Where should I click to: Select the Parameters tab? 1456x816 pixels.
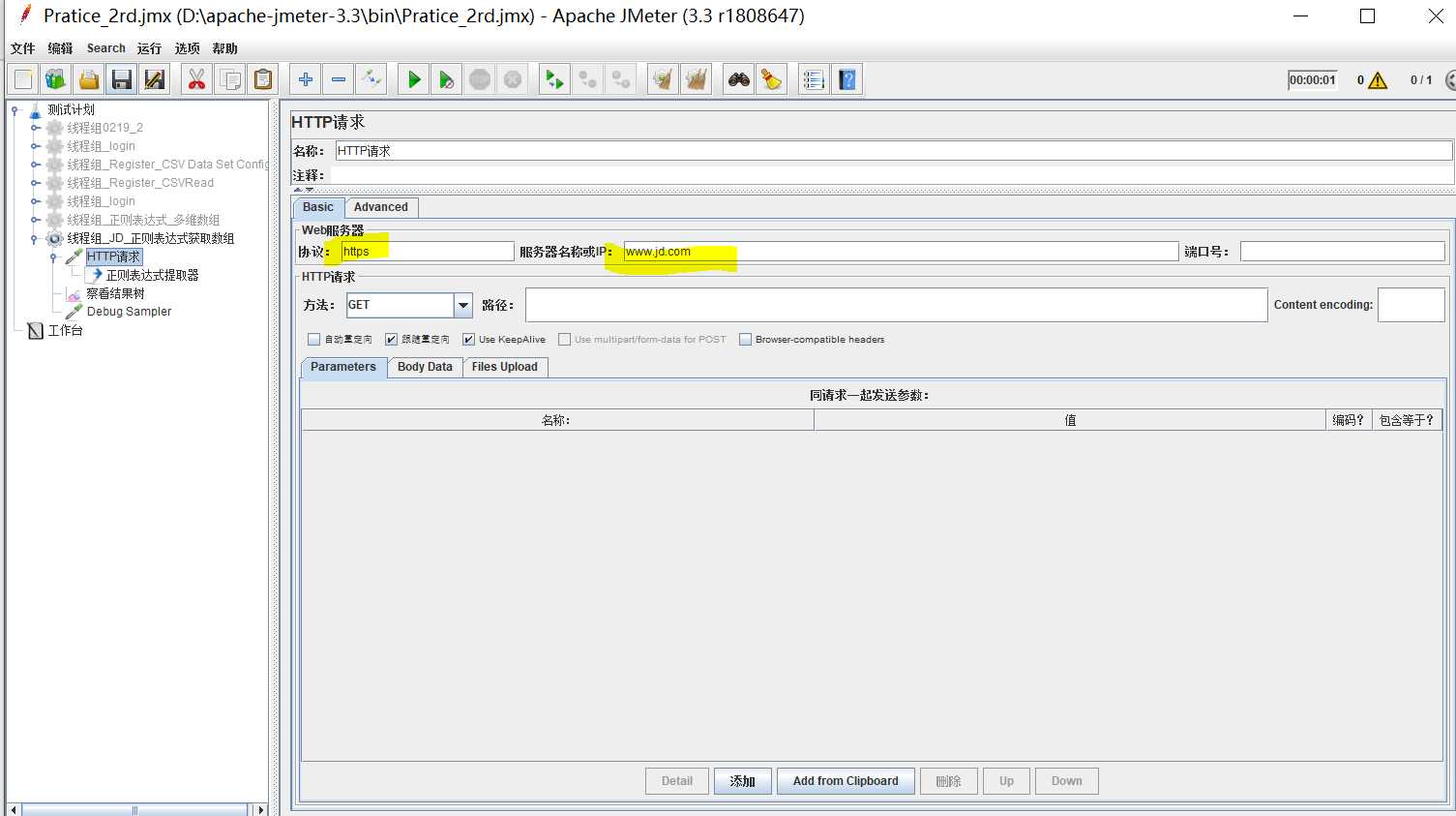[343, 367]
